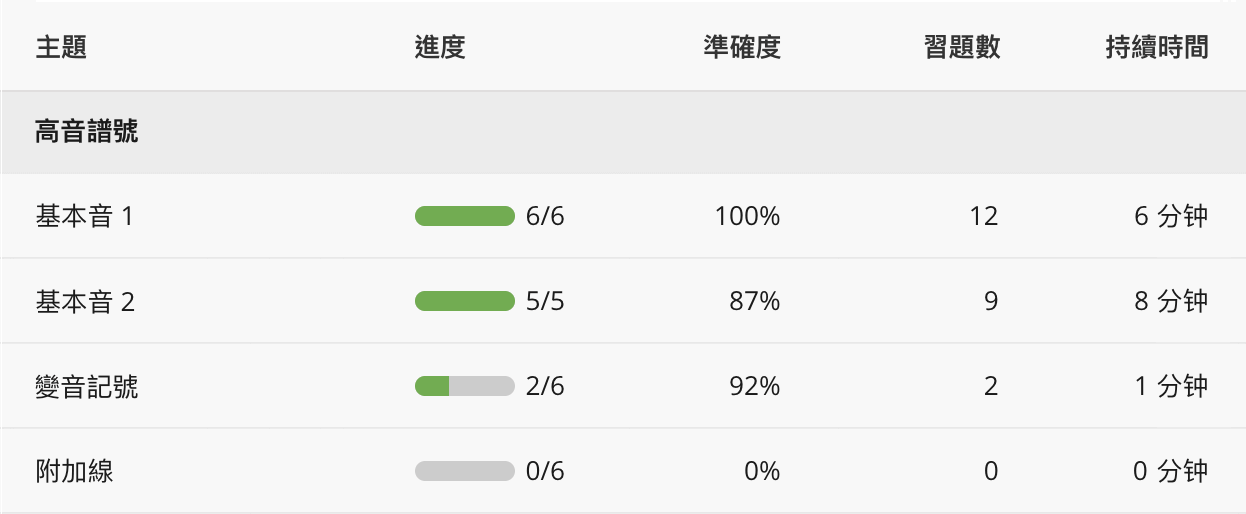Click the exercise count 12
This screenshot has height=514, width=1246.
tap(984, 216)
